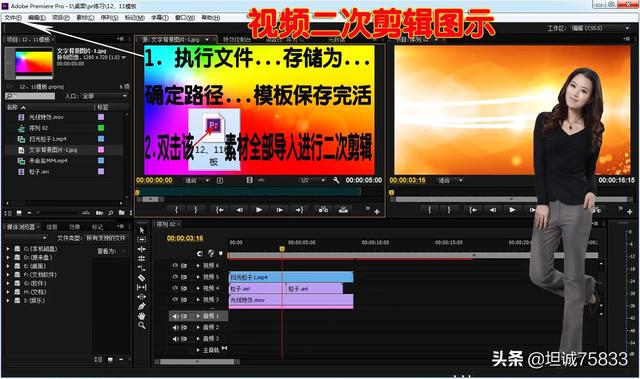Play the source monitor clip
Image resolution: width=640 pixels, height=379 pixels.
[x=259, y=210]
